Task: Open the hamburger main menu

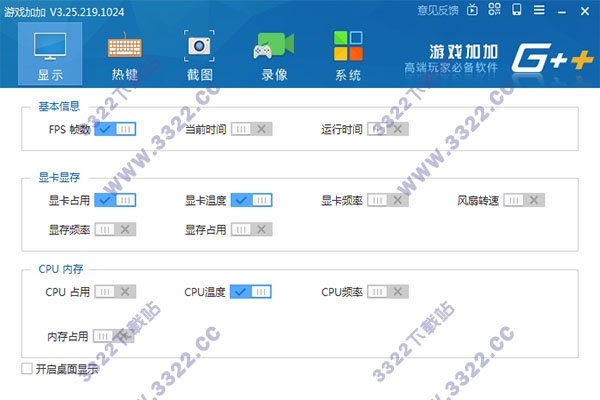Action: coord(539,10)
